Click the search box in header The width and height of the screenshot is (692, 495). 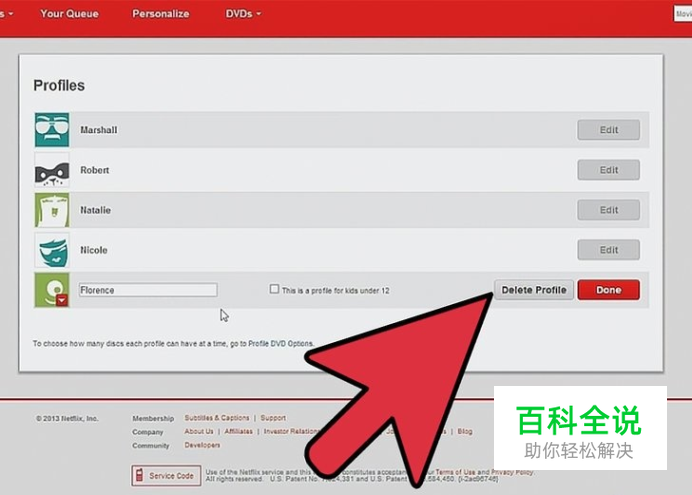(683, 14)
